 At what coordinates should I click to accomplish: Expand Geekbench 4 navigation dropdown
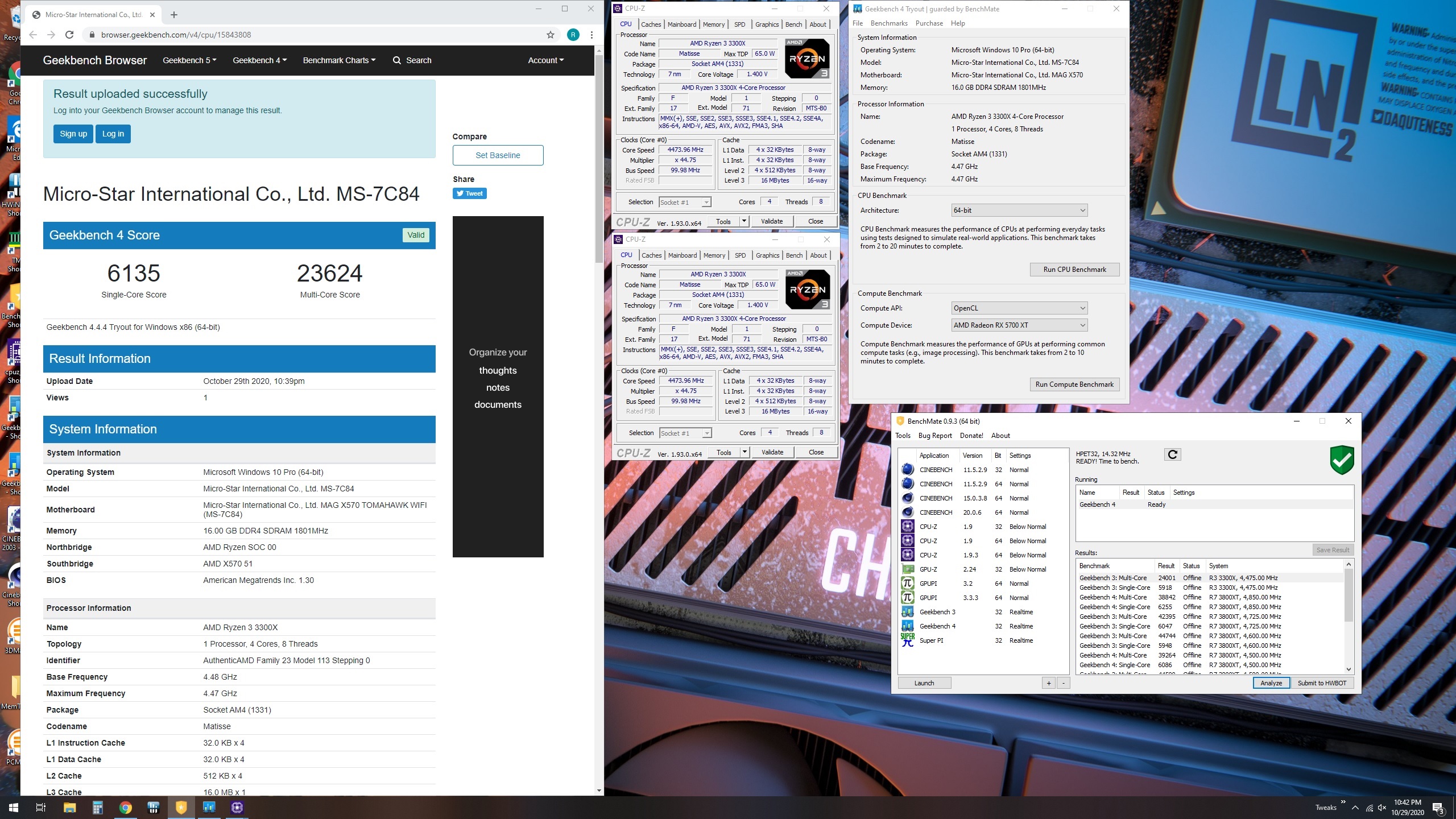click(259, 60)
